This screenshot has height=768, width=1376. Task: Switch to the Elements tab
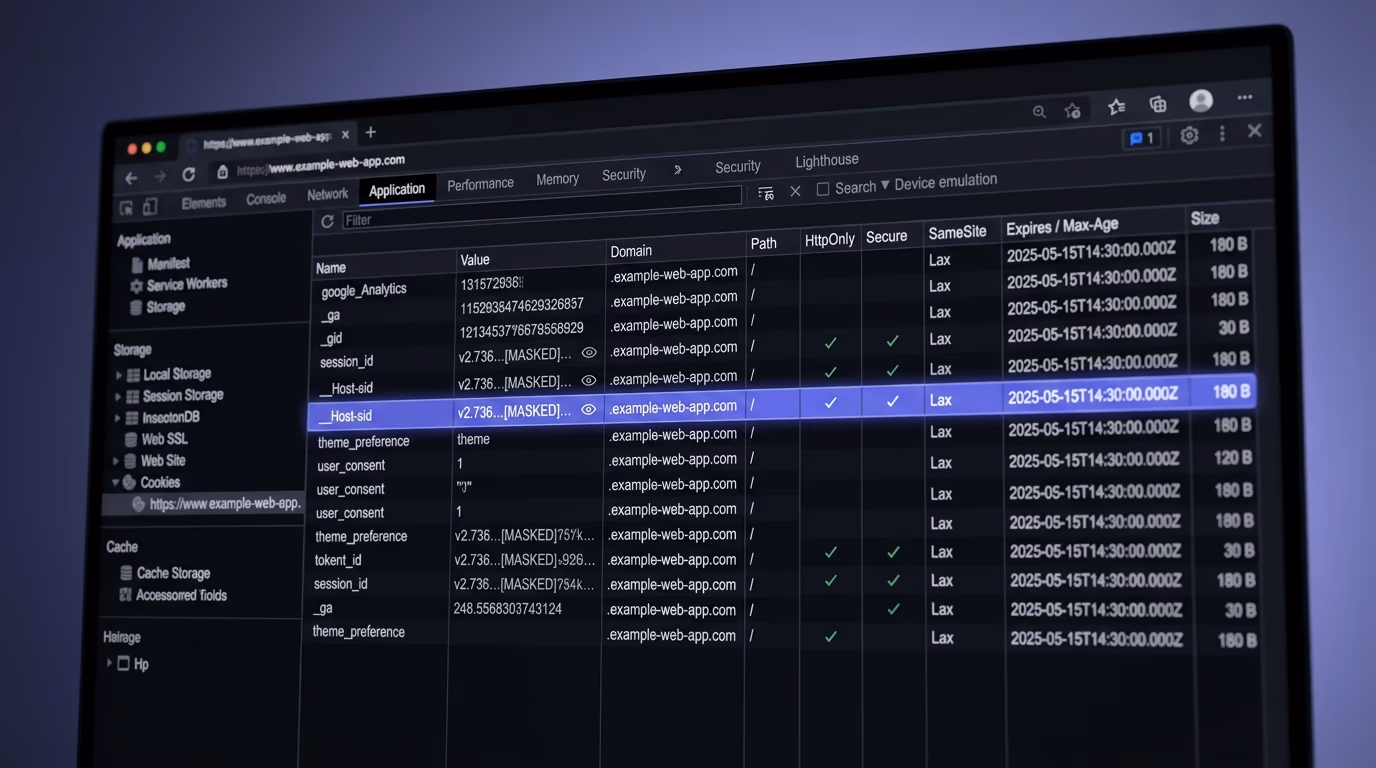[204, 202]
